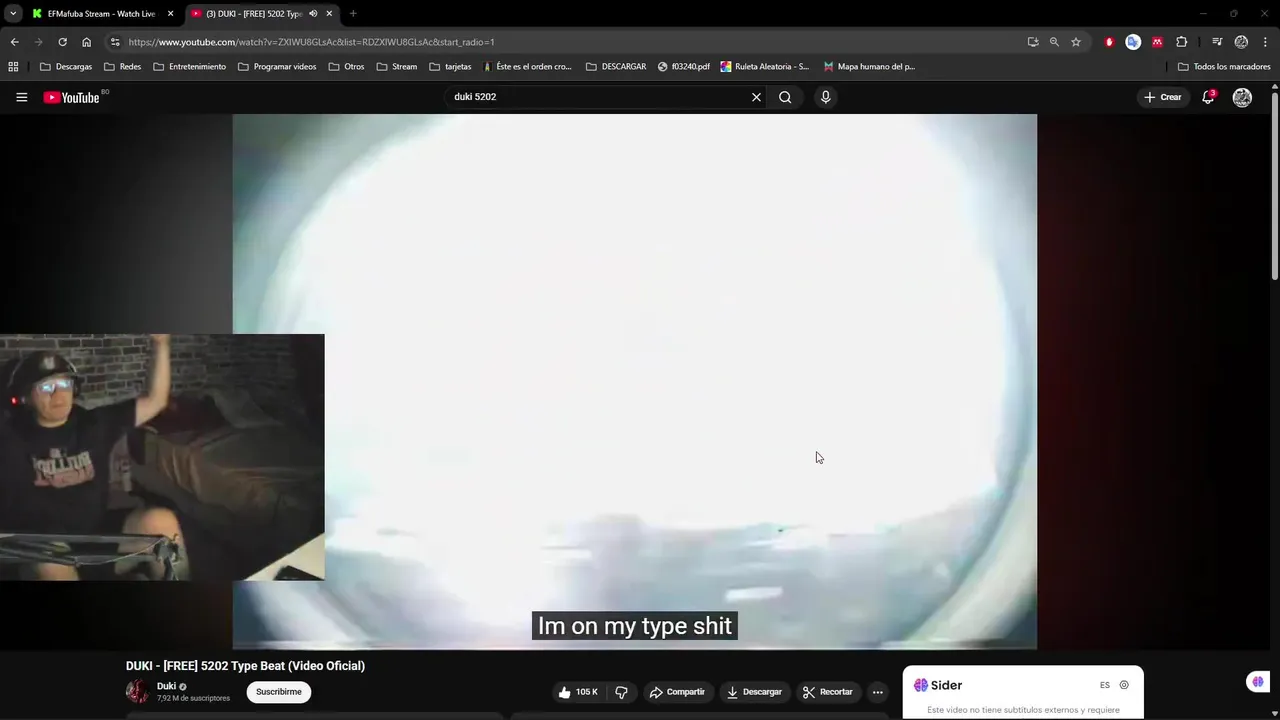Screen dimensions: 1280x720
Task: Open the Crear menu
Action: point(1163,97)
